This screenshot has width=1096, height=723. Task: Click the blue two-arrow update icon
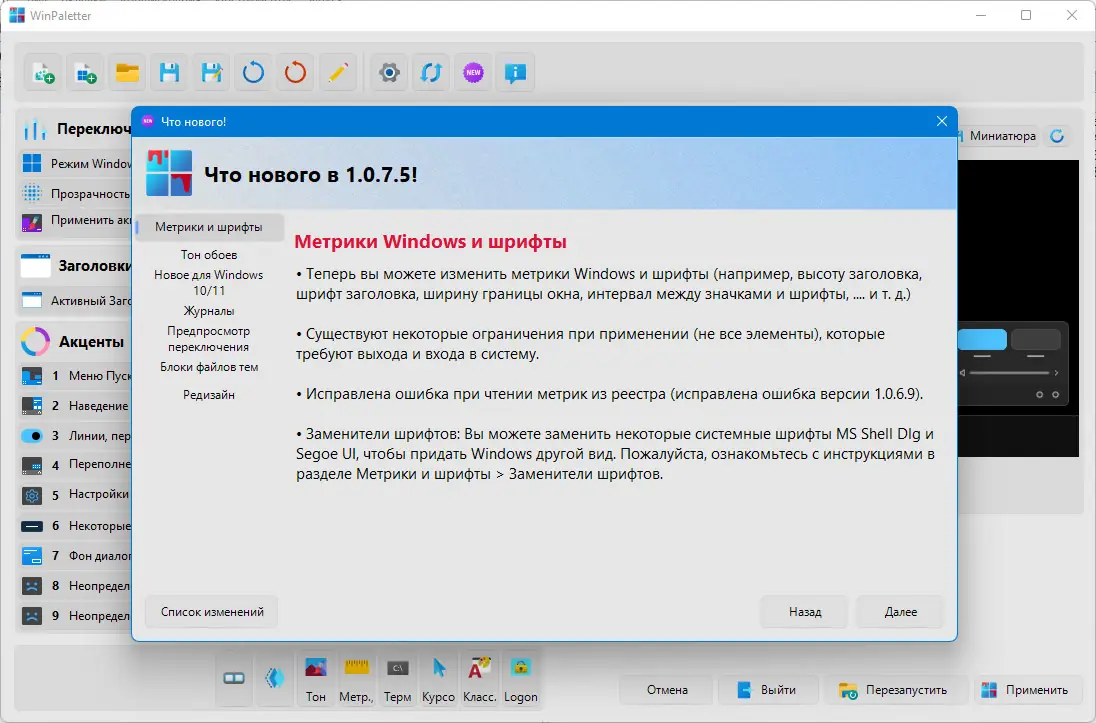[x=431, y=73]
